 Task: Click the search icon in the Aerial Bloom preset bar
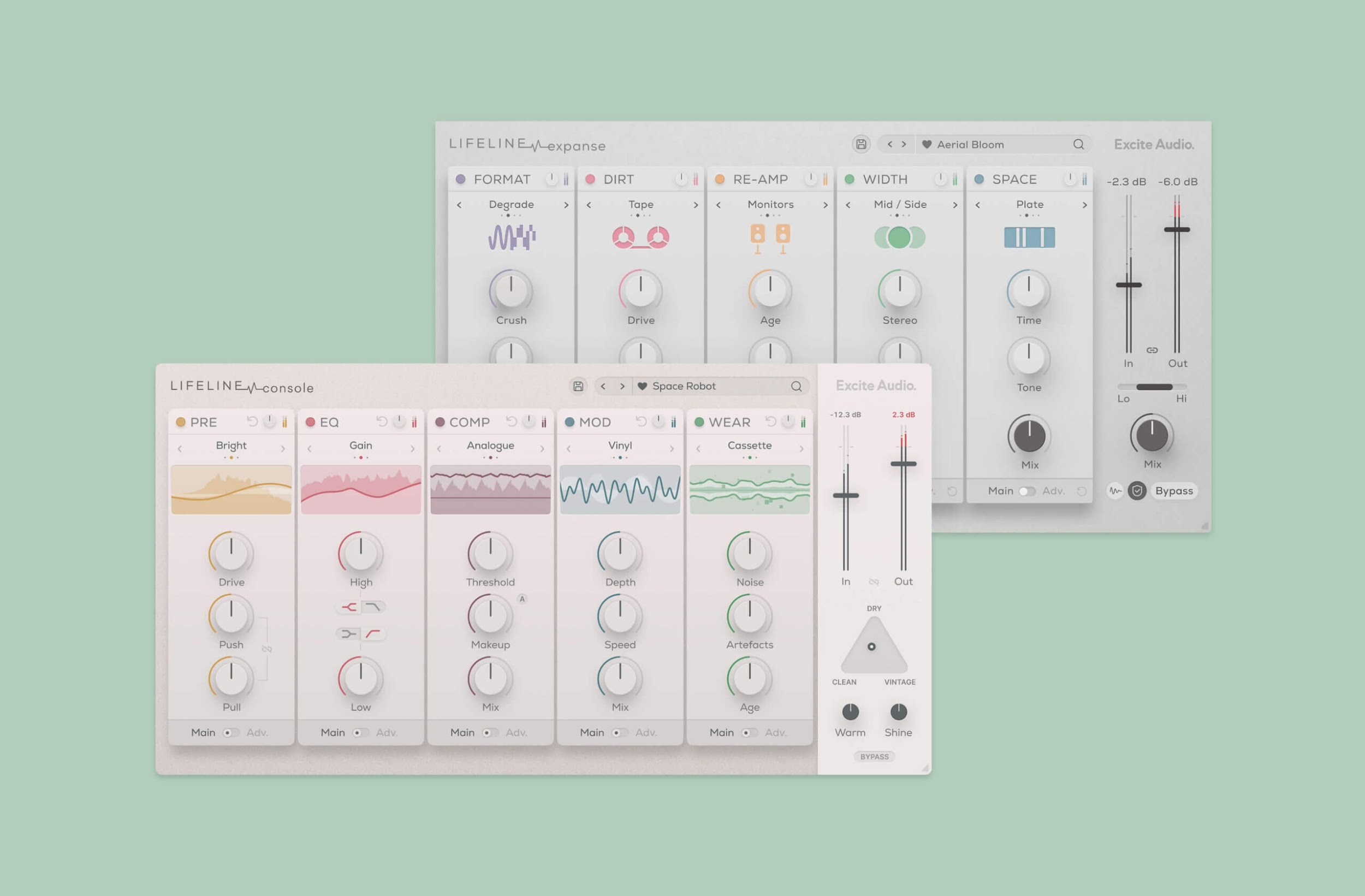(x=1078, y=144)
